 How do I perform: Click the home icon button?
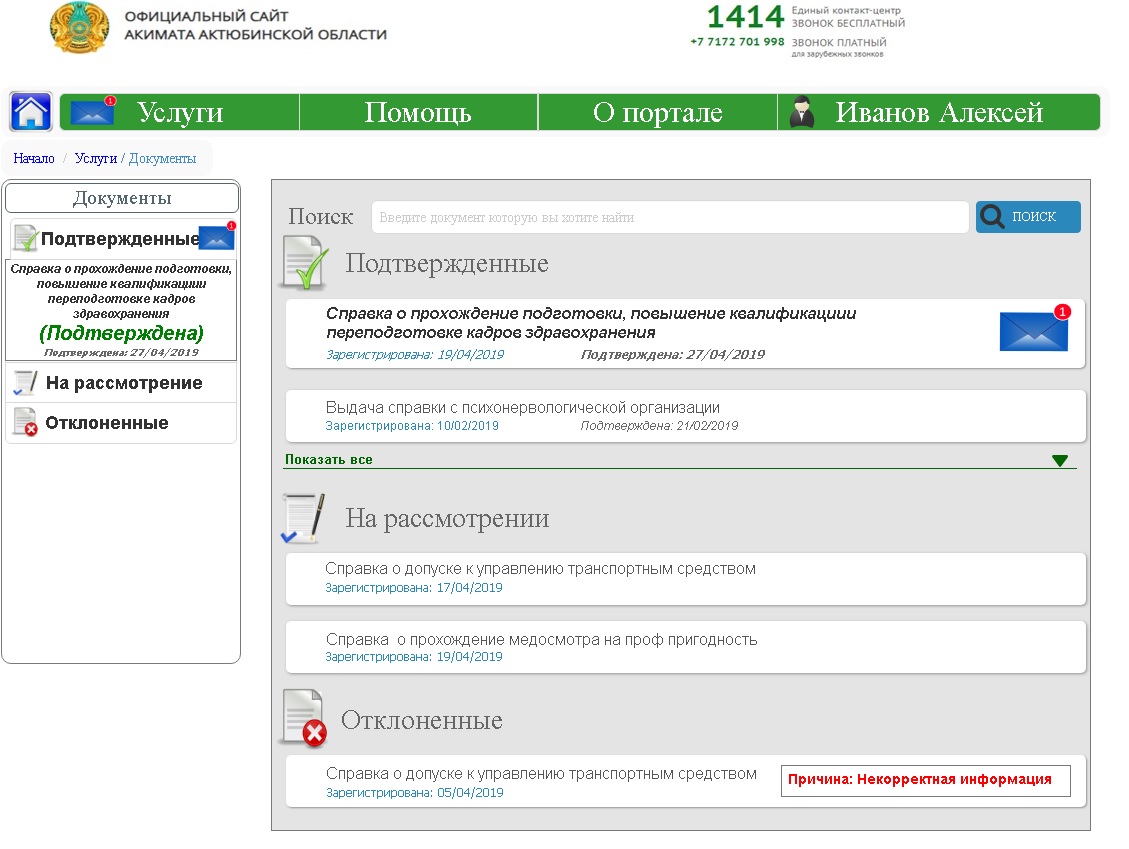pyautogui.click(x=30, y=112)
